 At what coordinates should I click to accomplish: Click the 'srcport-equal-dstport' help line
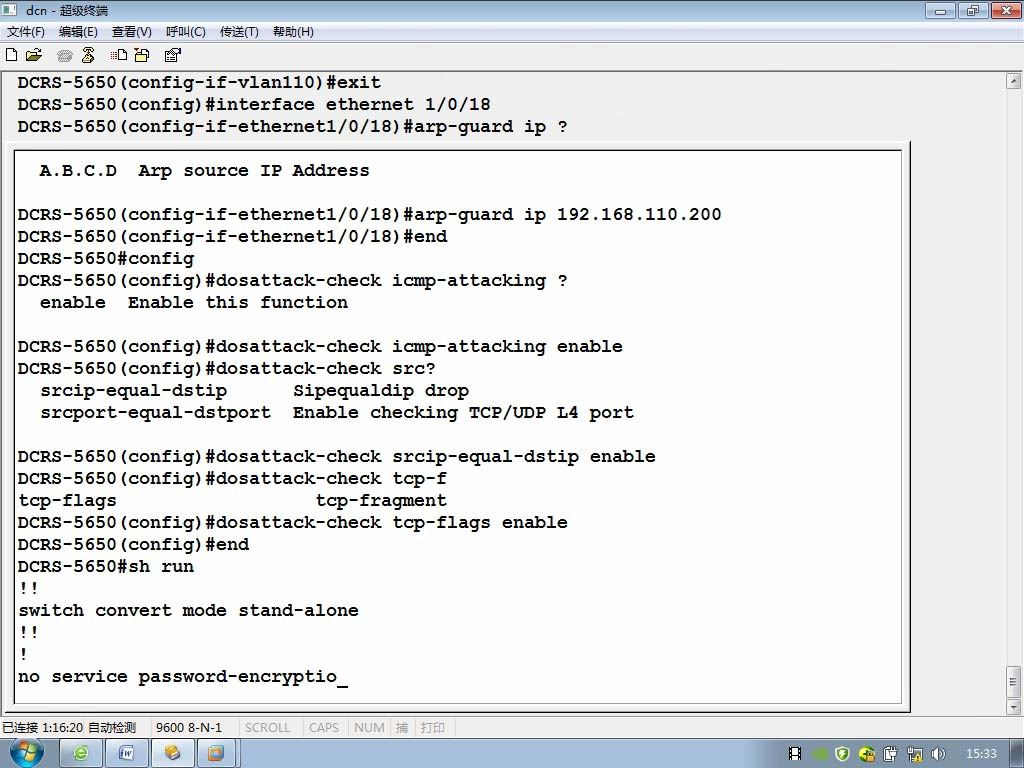point(337,413)
